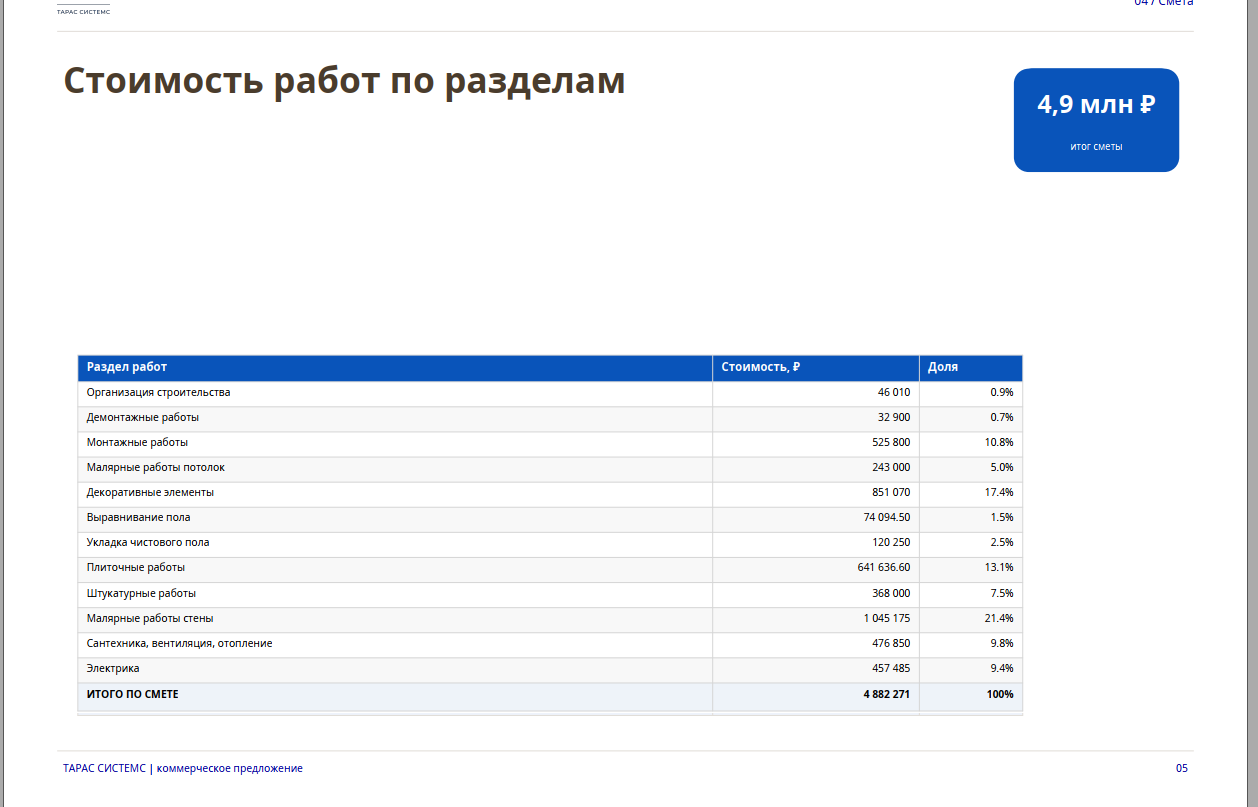Click the 525 800 cost of Монтажные работы
The image size is (1258, 807).
pyautogui.click(x=891, y=443)
